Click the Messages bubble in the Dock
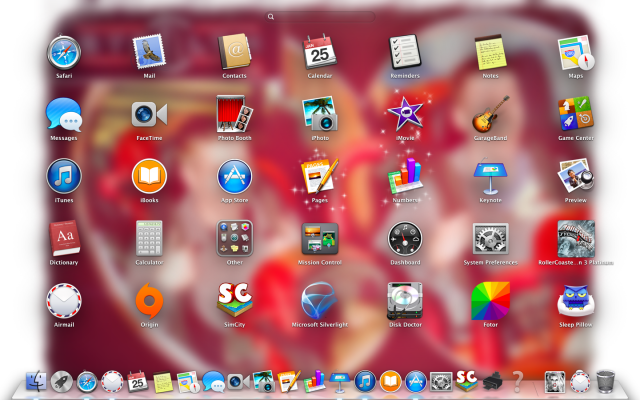This screenshot has height=400, width=640. tap(213, 382)
